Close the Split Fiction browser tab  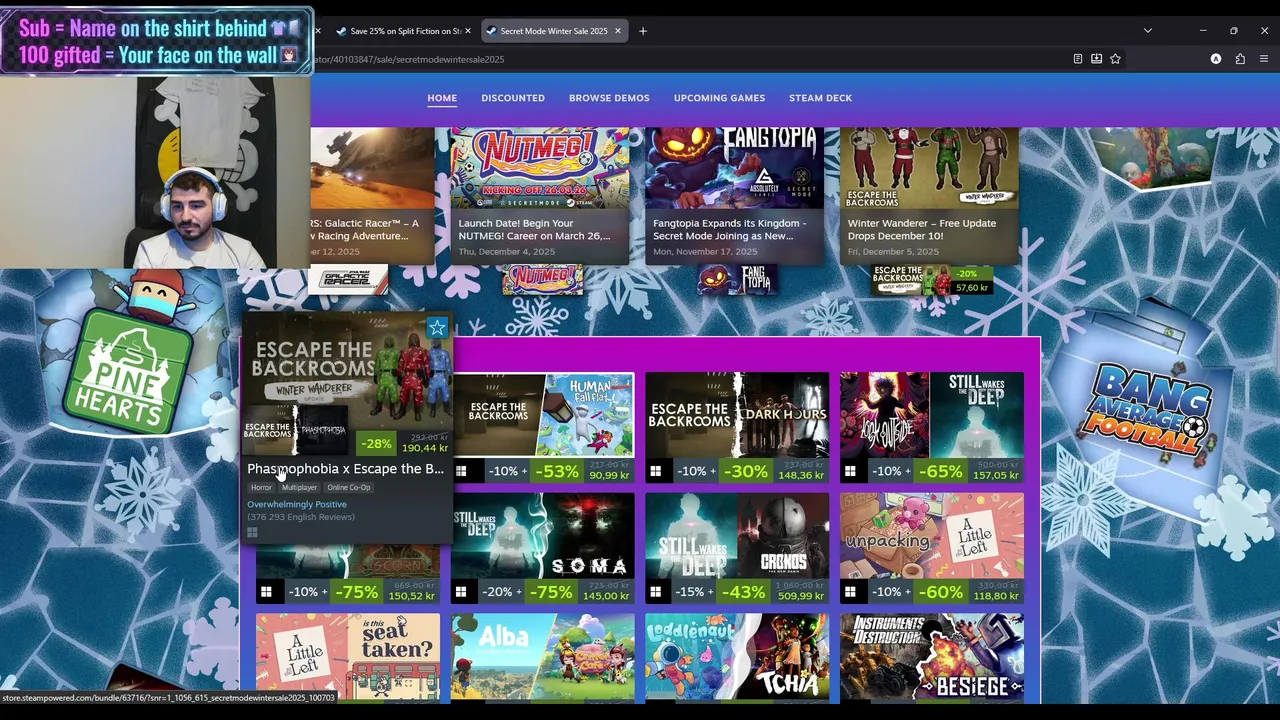tap(467, 31)
